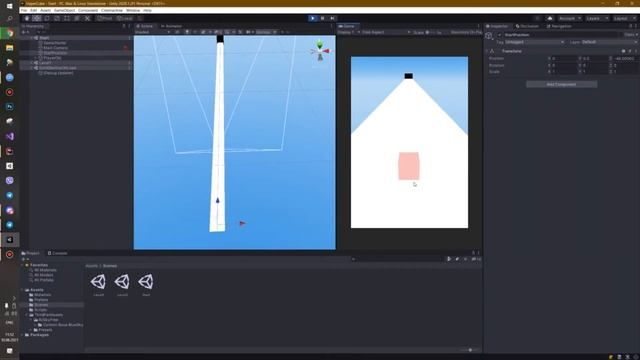640x360 pixels.
Task: Open the Display 1 dropdown in Game view
Action: [348, 32]
